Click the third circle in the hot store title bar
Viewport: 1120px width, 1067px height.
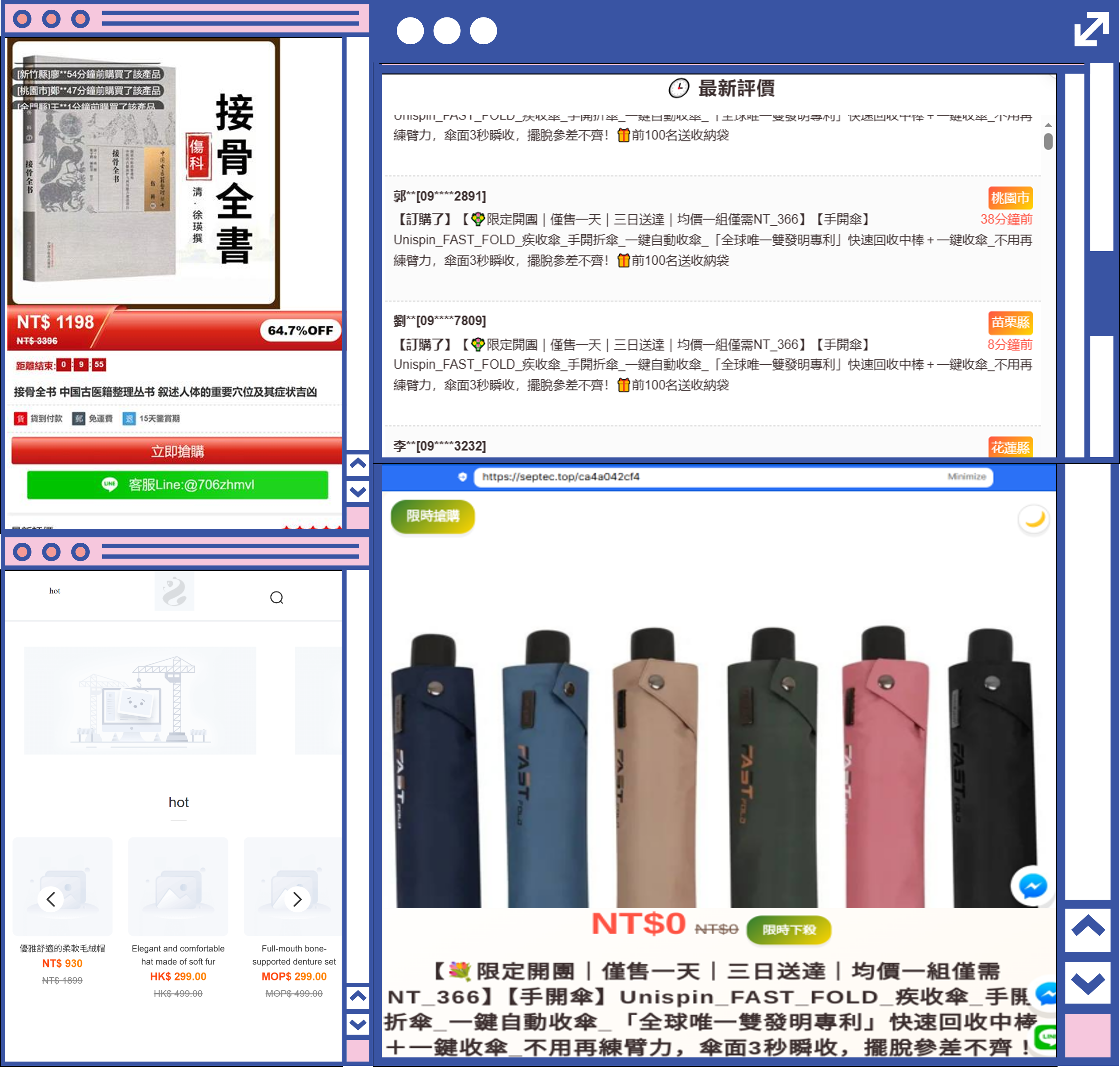tap(80, 552)
